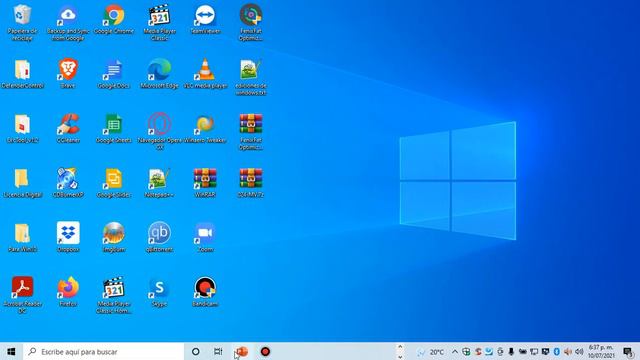Open the 20°C weather widget
This screenshot has width=640, height=360.
click(x=431, y=351)
